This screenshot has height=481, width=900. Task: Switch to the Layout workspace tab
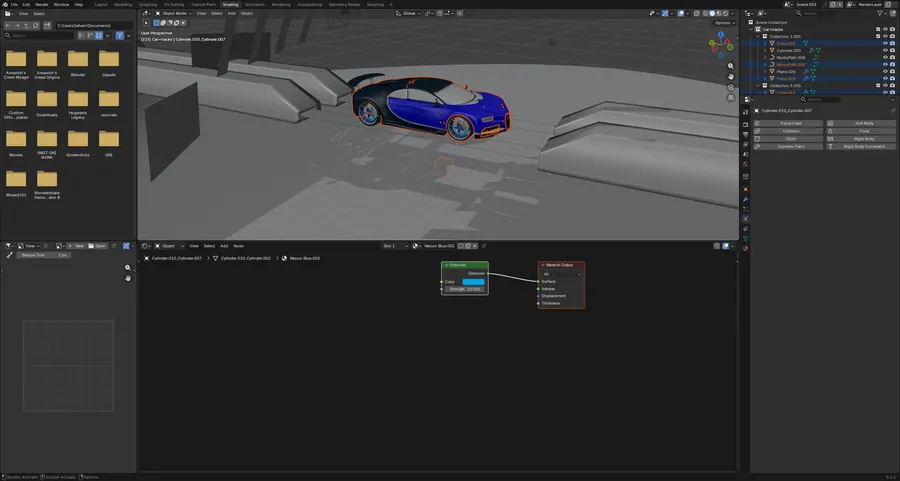click(x=101, y=5)
